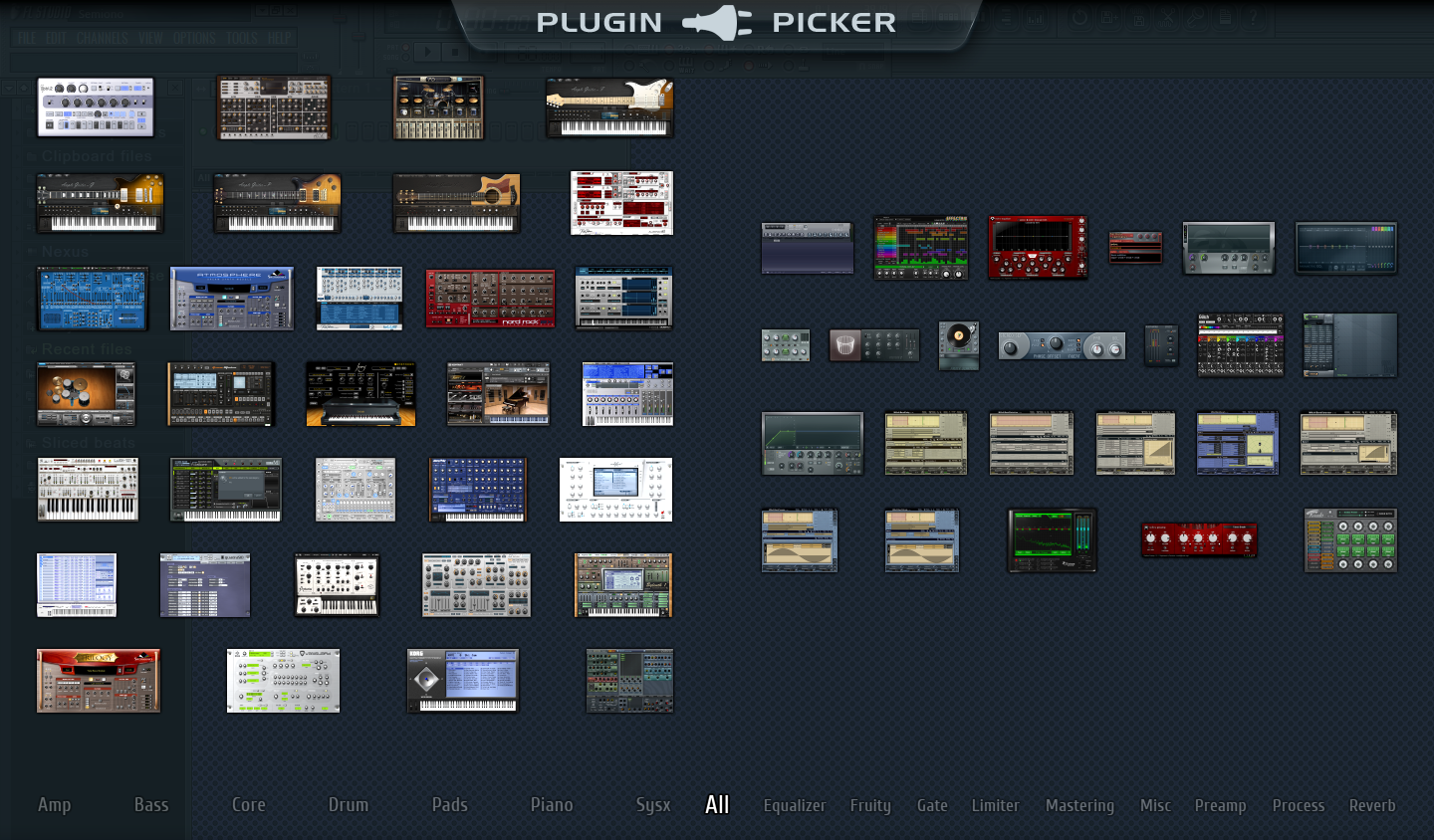Image resolution: width=1434 pixels, height=840 pixels.
Task: Open the Mastering effects category
Action: [1079, 806]
